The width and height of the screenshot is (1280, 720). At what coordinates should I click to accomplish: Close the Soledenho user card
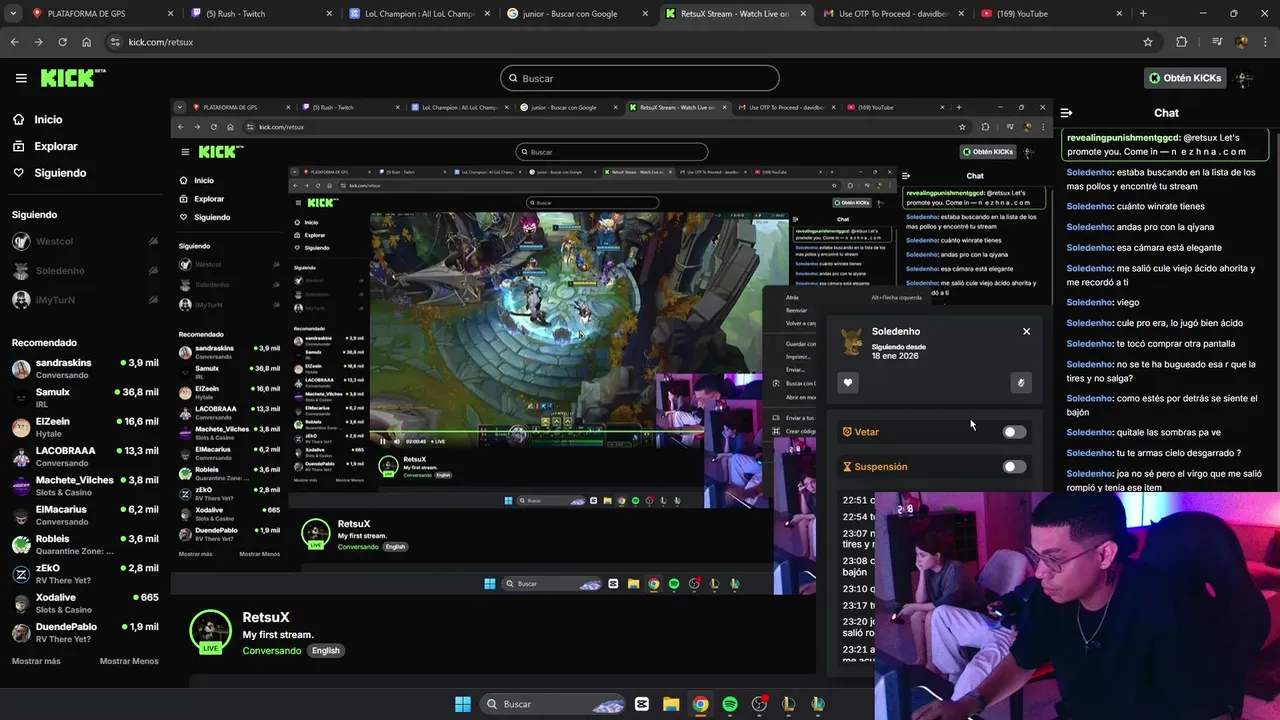pyautogui.click(x=1026, y=331)
